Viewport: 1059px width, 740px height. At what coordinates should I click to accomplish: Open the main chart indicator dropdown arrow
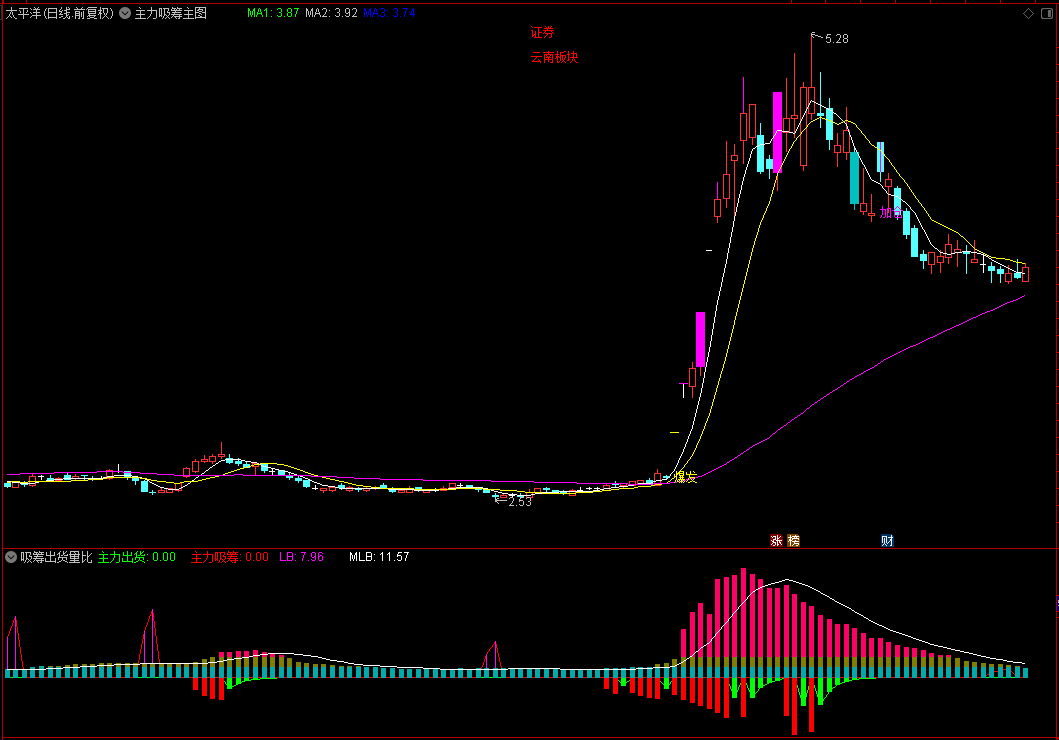[x=125, y=13]
